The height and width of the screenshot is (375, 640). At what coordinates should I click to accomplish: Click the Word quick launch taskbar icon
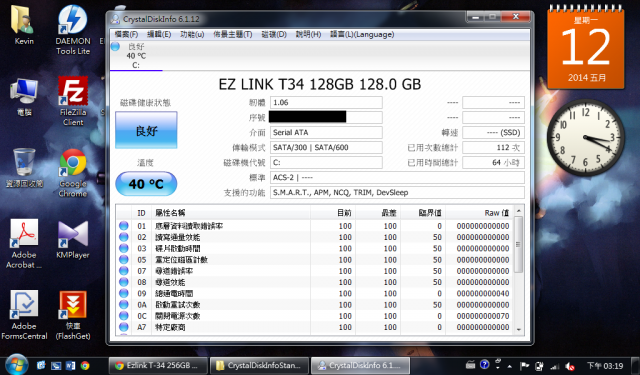[x=70, y=366]
